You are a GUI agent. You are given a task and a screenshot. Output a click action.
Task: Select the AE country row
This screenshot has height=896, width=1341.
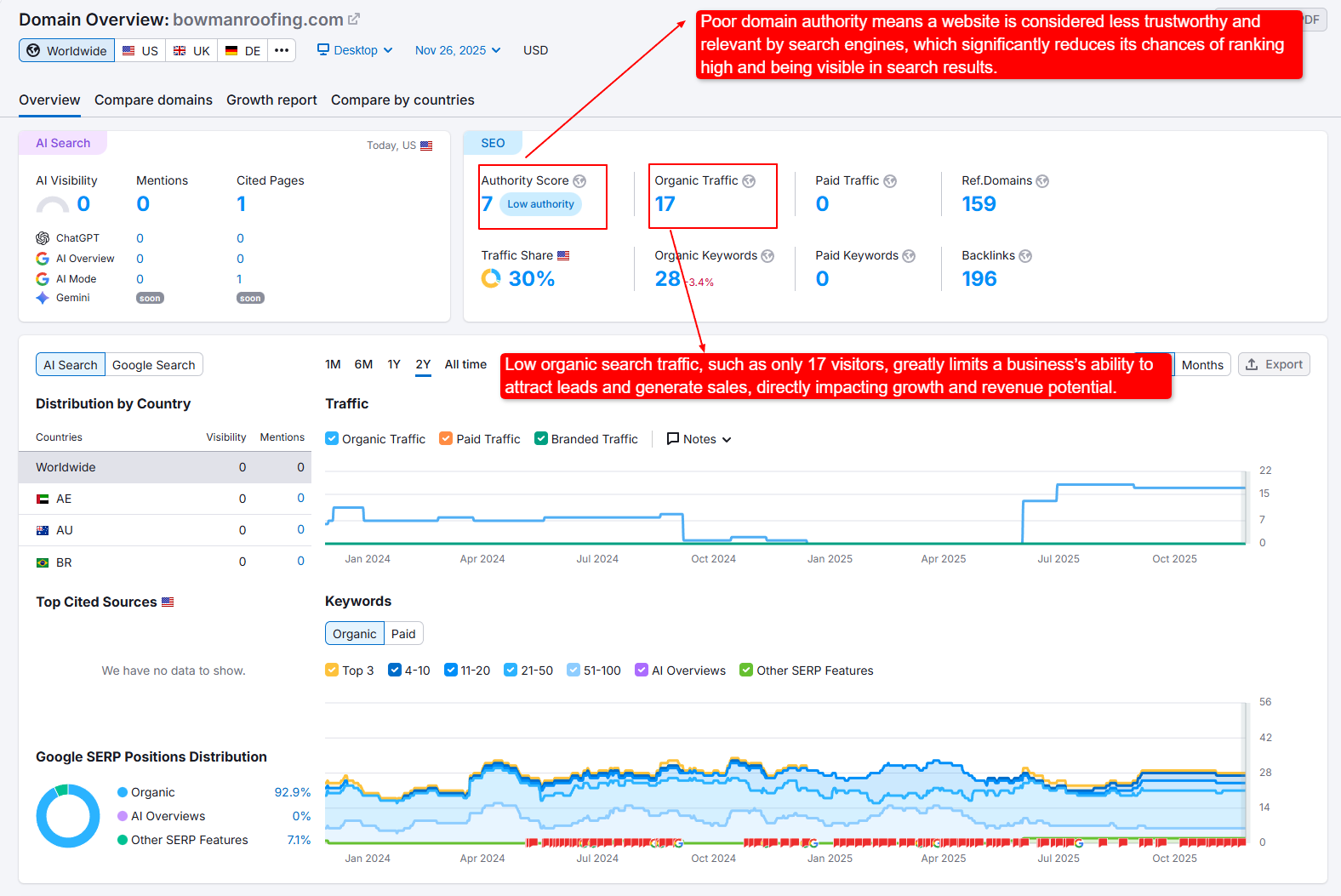(164, 499)
